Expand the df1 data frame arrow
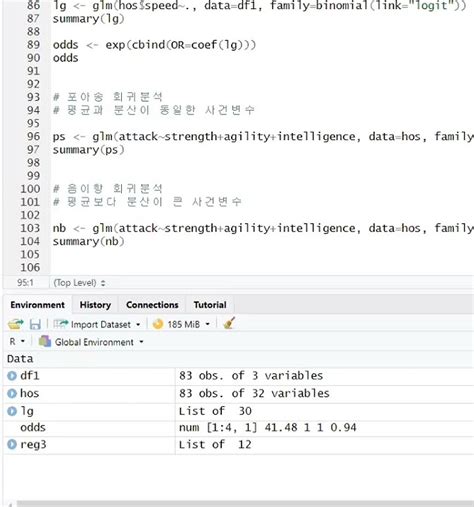The height and width of the screenshot is (507, 474). [x=12, y=376]
